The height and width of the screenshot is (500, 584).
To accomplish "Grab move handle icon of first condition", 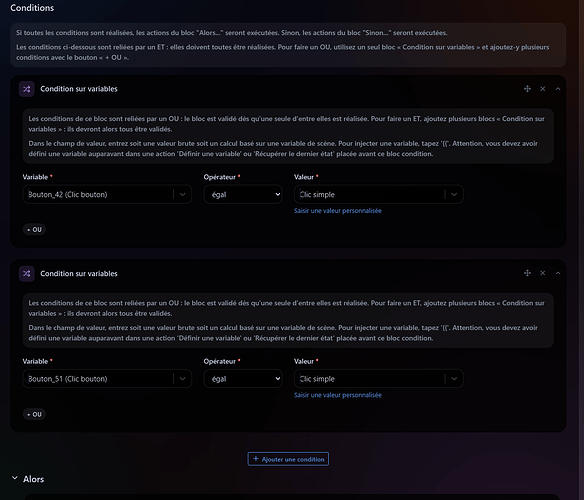I will point(527,89).
